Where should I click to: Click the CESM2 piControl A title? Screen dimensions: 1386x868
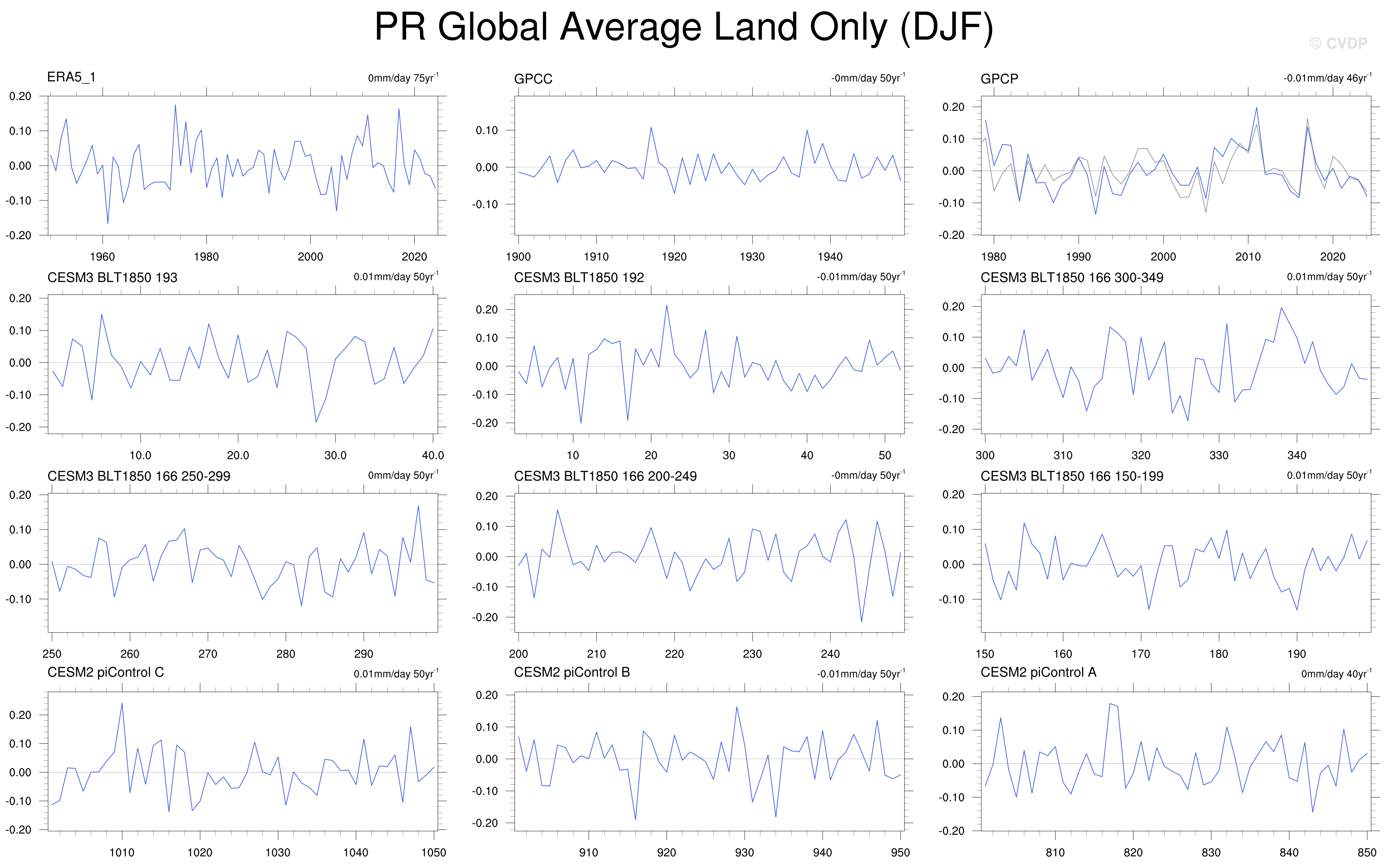(x=1038, y=672)
